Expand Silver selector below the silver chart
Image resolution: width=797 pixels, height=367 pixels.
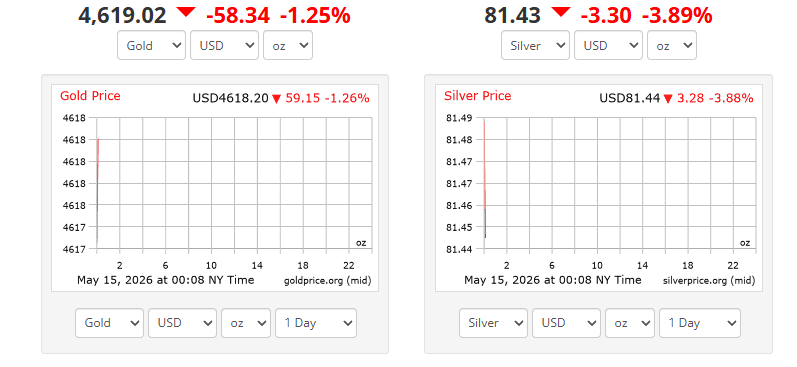point(493,323)
